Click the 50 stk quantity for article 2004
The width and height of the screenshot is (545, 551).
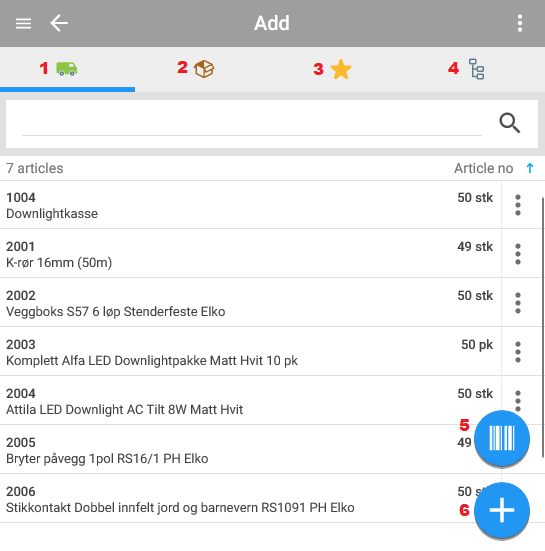point(475,394)
